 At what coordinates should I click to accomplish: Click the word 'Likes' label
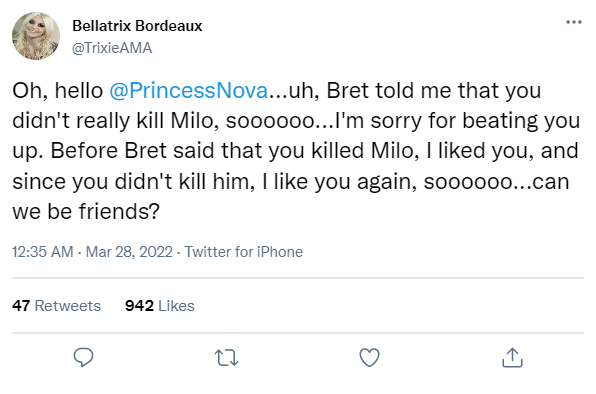(176, 305)
